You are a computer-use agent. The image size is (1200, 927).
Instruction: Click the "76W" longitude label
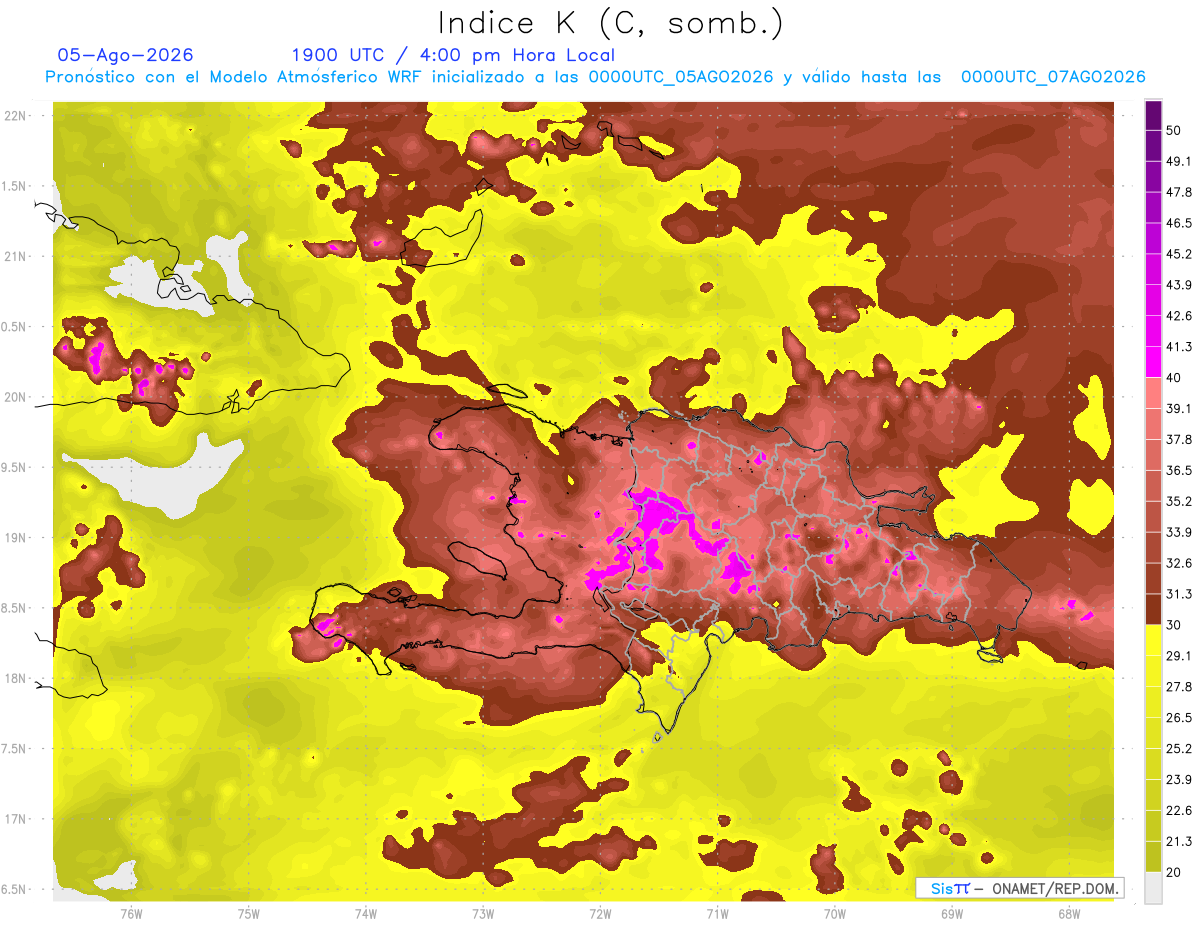point(131,913)
